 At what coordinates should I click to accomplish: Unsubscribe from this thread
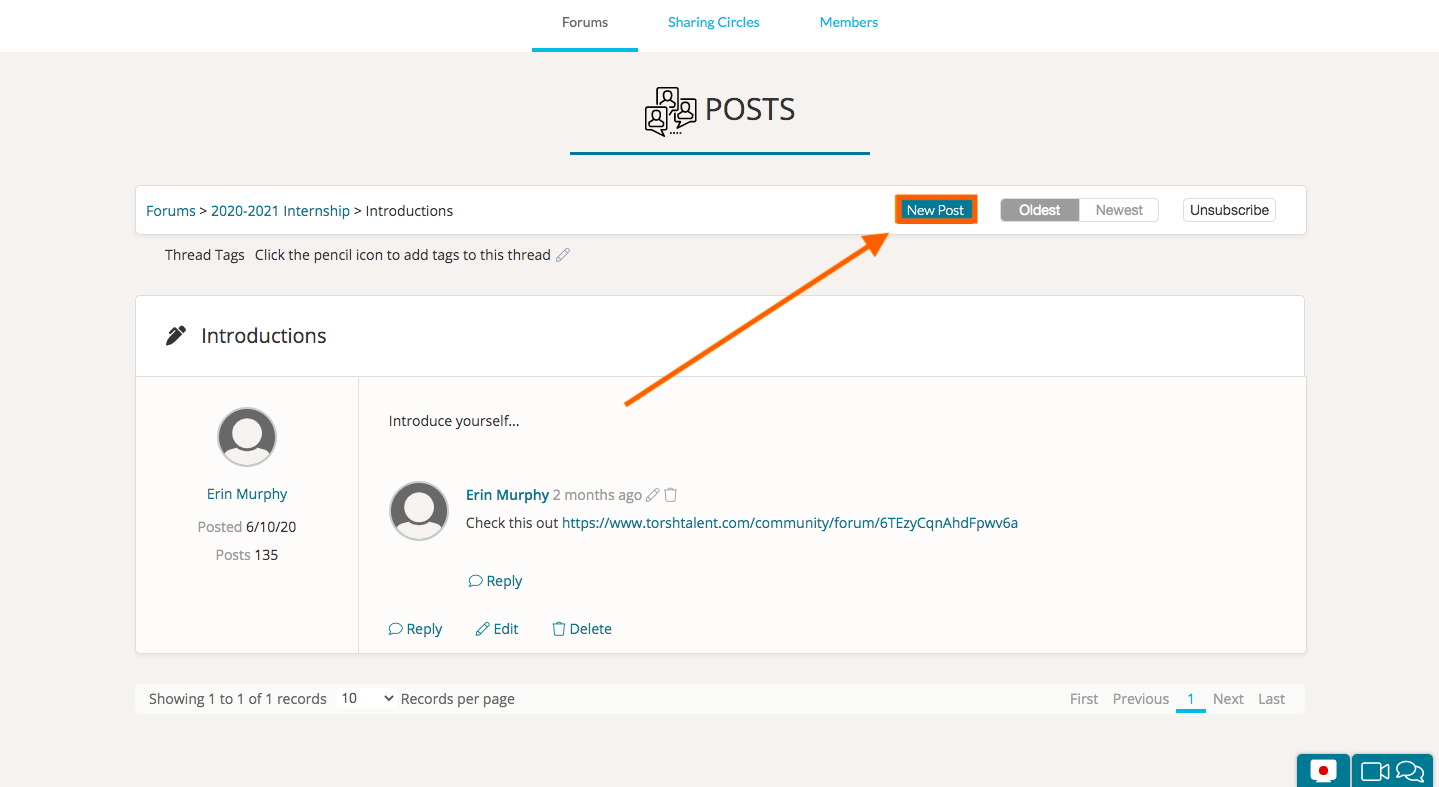1229,210
